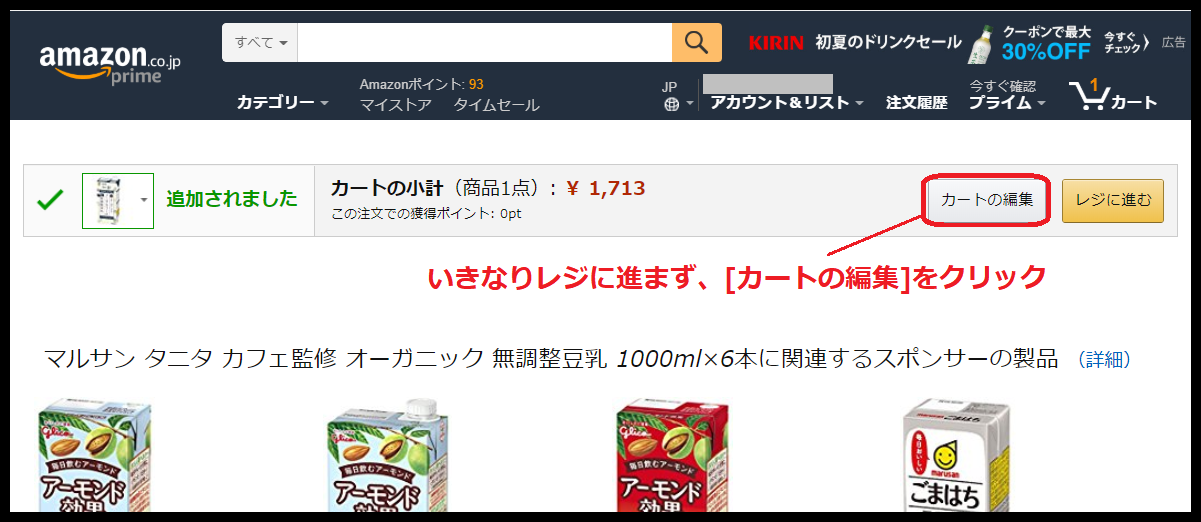Image resolution: width=1201 pixels, height=522 pixels.
Task: Click the JP globe language icon
Action: (671, 104)
